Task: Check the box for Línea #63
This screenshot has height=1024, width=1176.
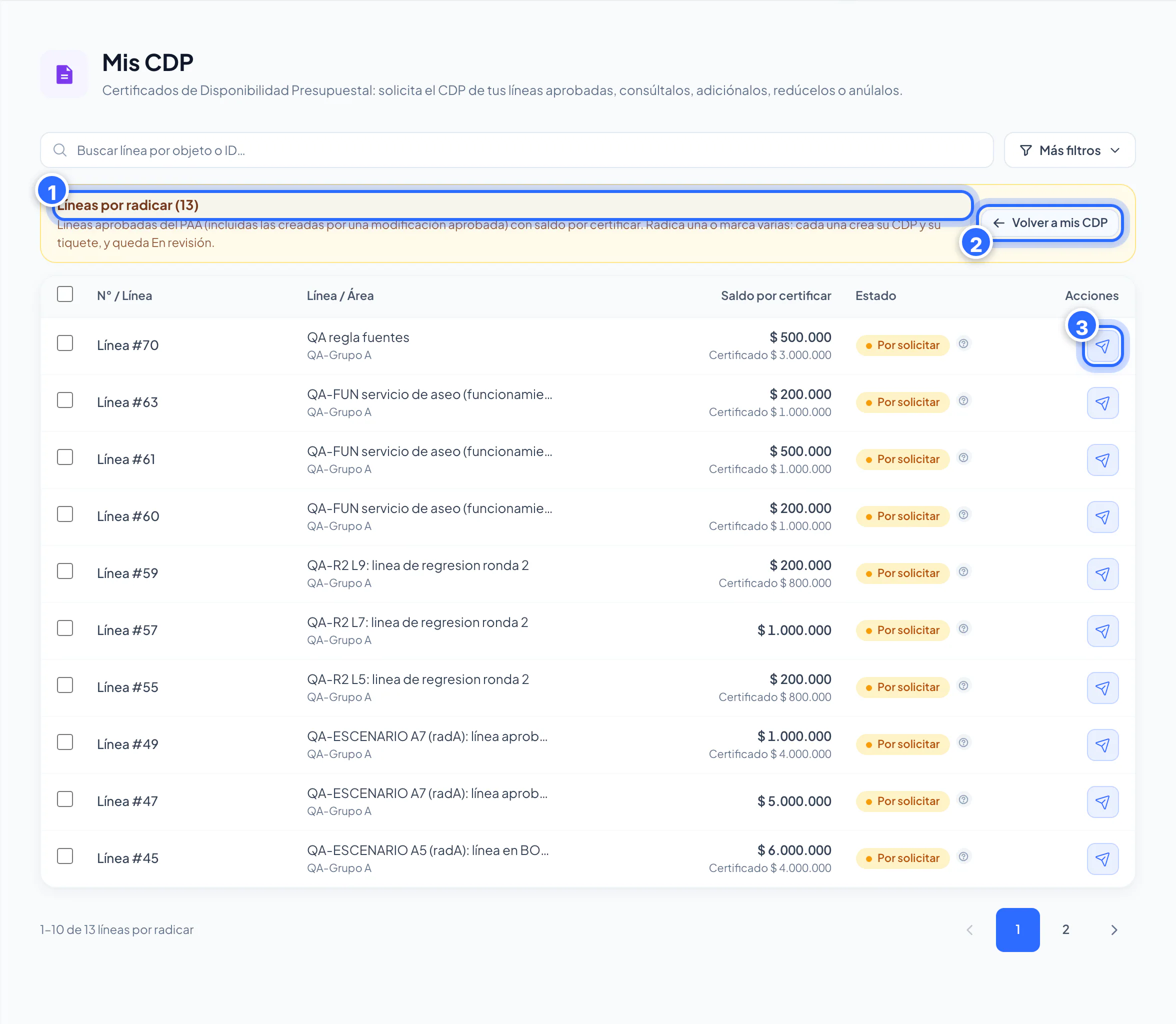Action: 65,400
